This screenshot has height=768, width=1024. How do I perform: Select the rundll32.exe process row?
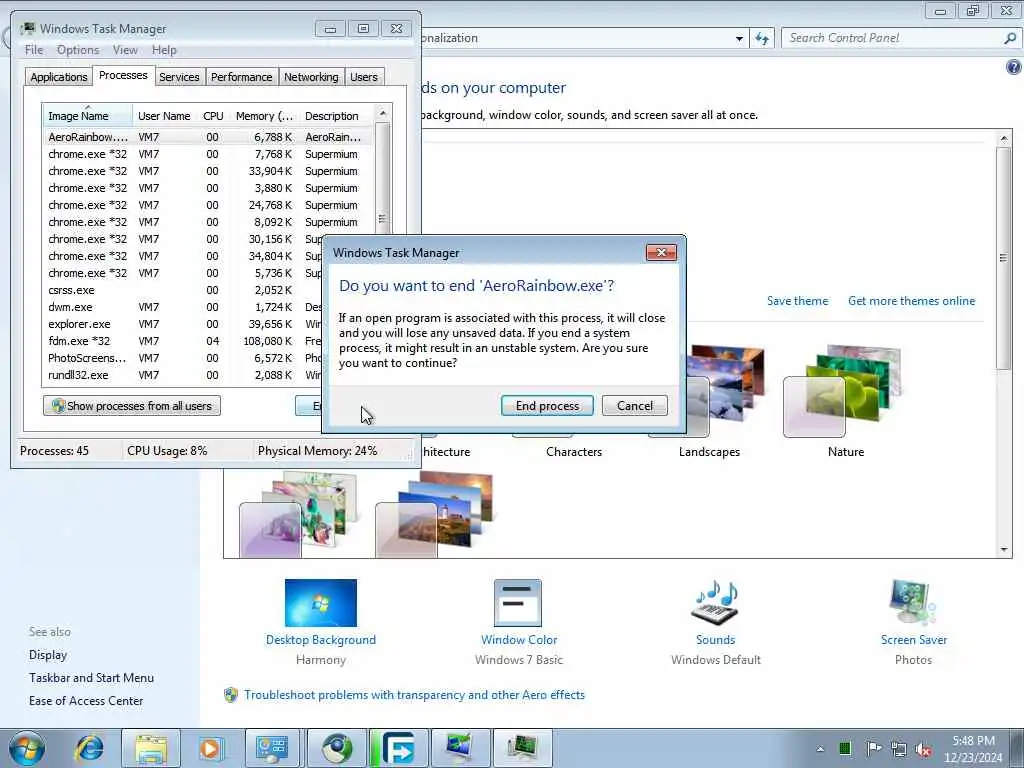[183, 375]
